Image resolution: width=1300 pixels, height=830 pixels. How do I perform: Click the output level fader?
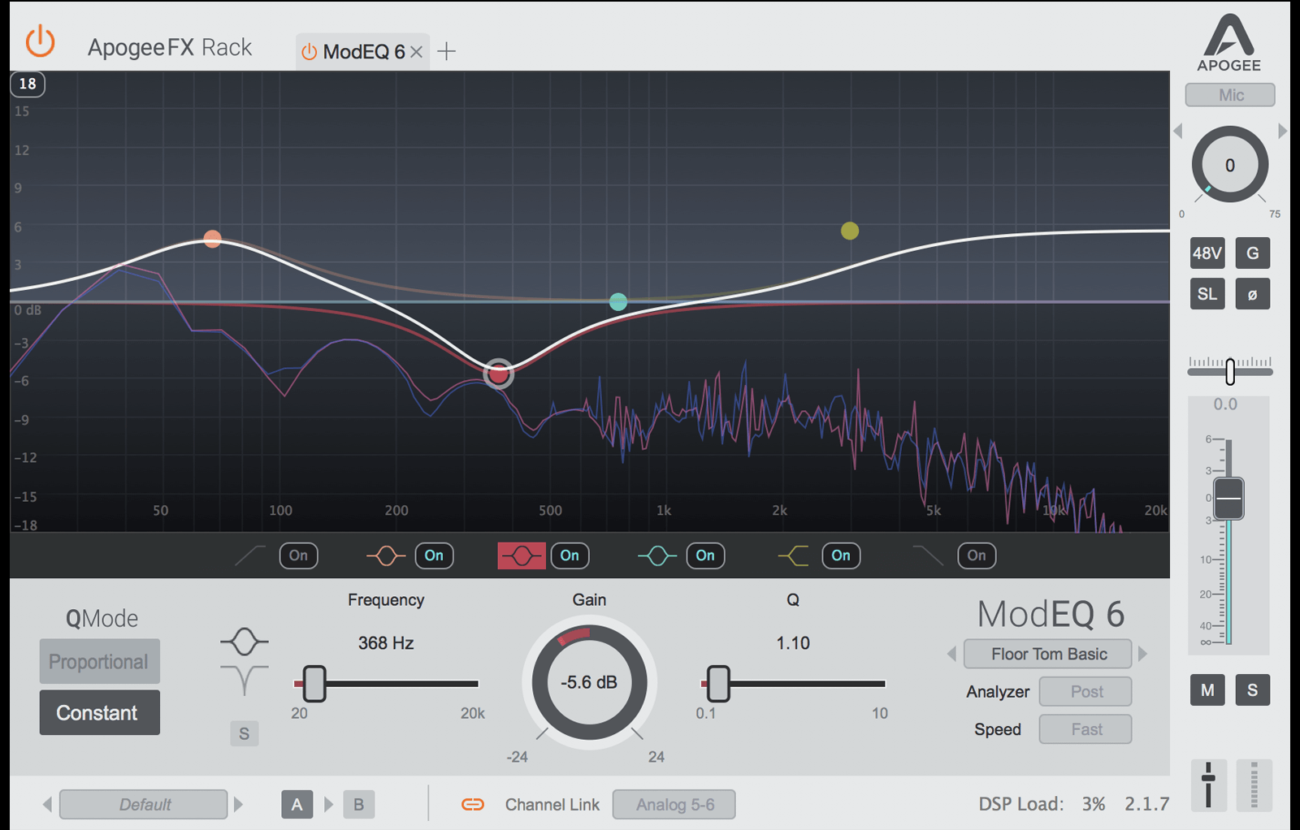[x=1228, y=497]
